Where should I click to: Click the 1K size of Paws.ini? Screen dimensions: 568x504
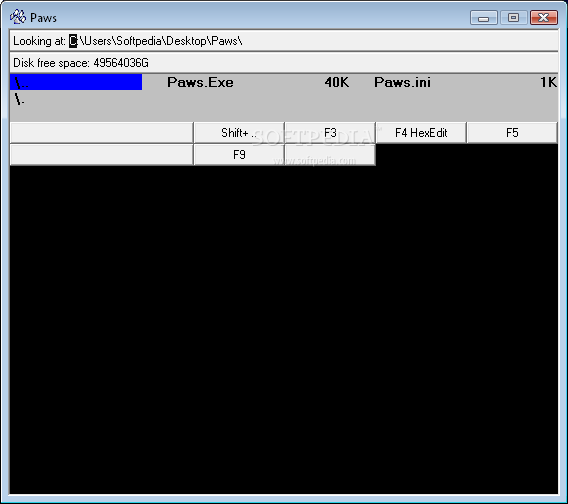(548, 82)
